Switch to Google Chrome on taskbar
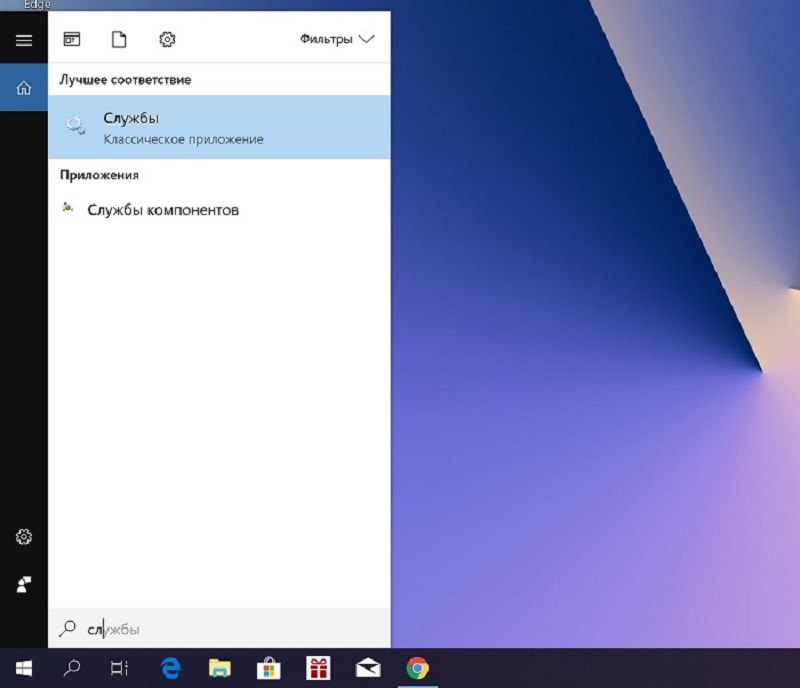This screenshot has height=688, width=800. 417,668
